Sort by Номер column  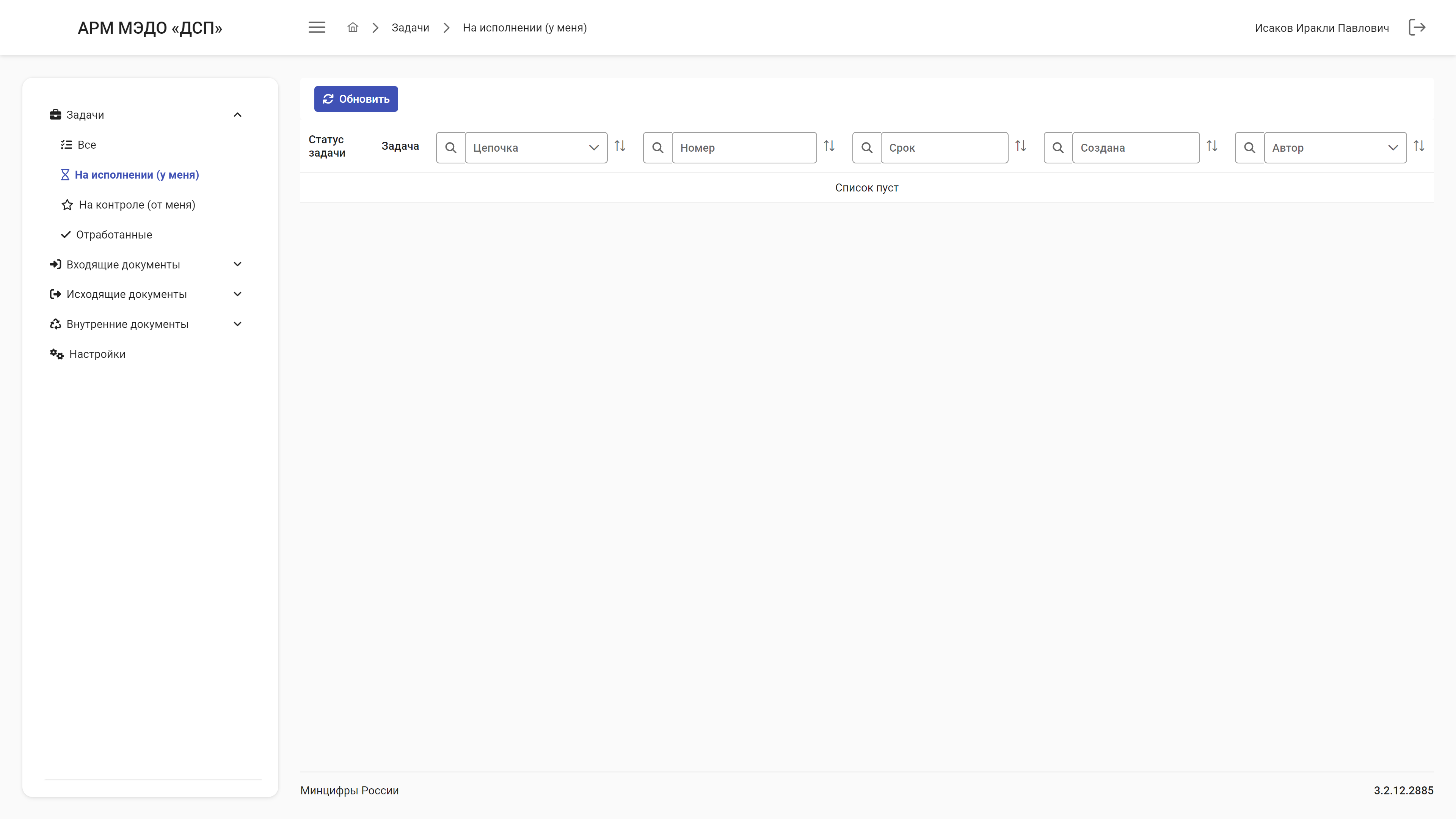click(x=829, y=146)
